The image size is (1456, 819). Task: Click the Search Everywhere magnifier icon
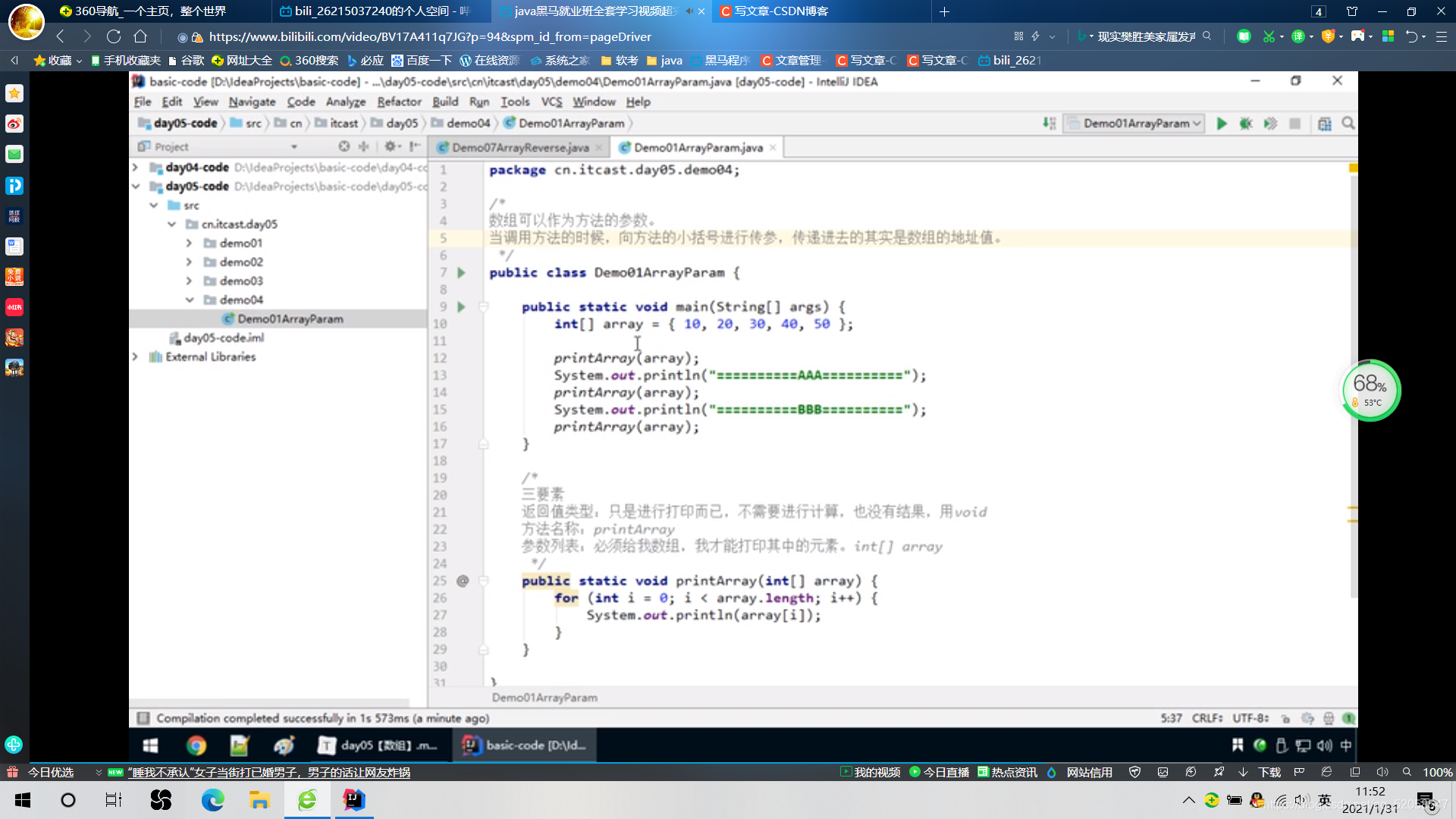click(x=1348, y=124)
